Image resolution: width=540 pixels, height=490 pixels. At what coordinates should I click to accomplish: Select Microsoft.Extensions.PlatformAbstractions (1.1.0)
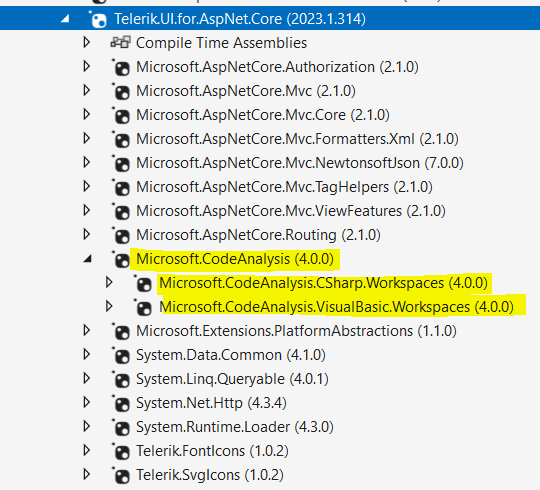pyautogui.click(x=296, y=331)
